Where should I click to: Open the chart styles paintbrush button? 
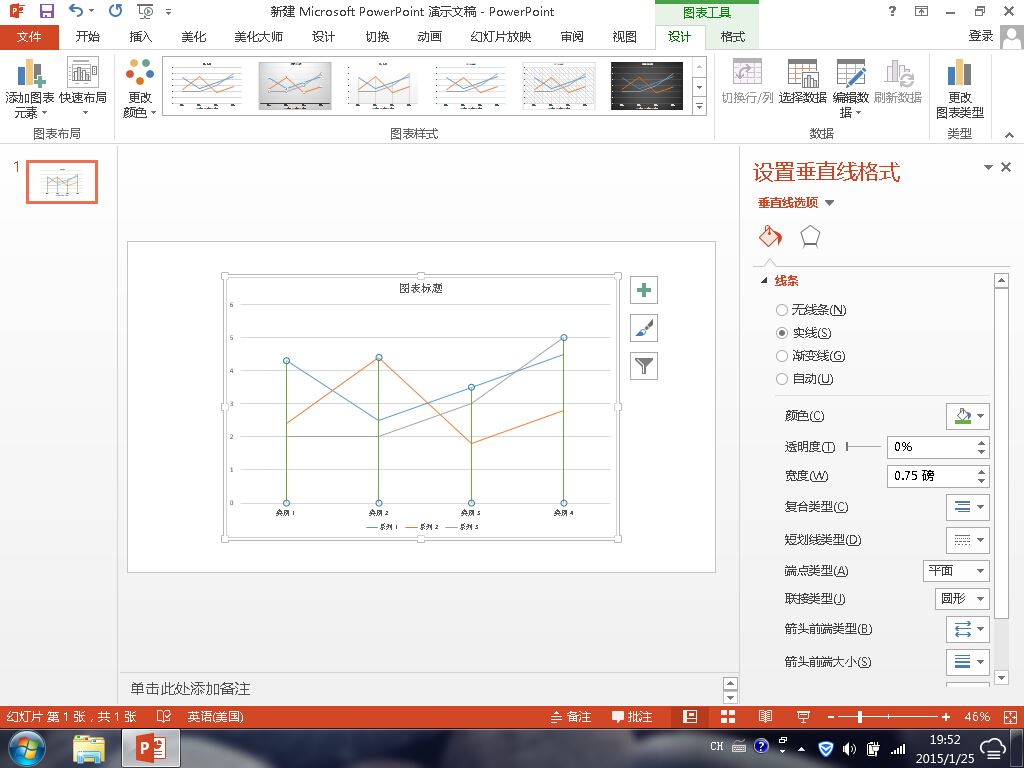(x=644, y=328)
